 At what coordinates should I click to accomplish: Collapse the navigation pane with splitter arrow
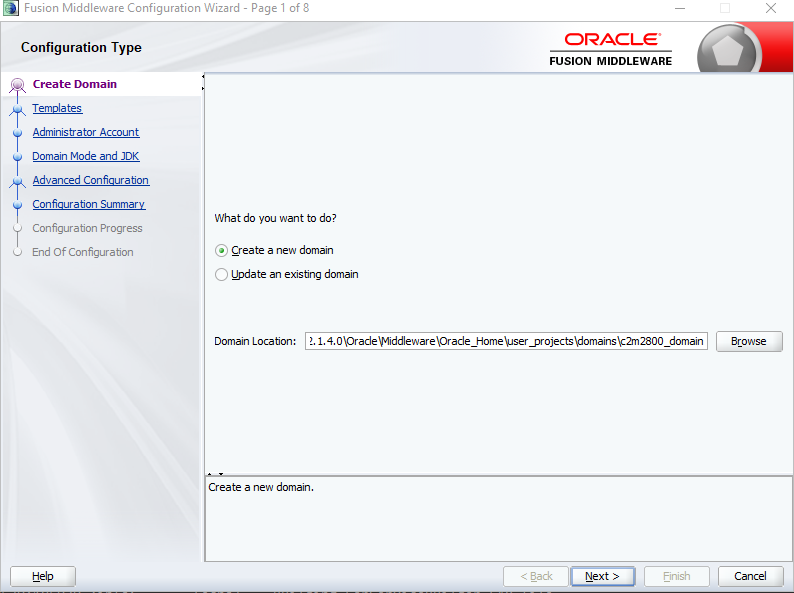point(203,77)
